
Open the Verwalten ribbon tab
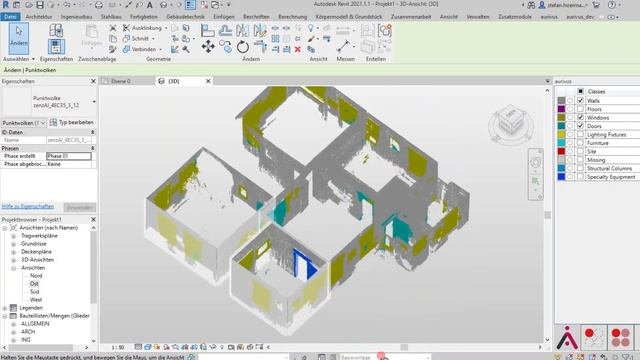pos(478,17)
